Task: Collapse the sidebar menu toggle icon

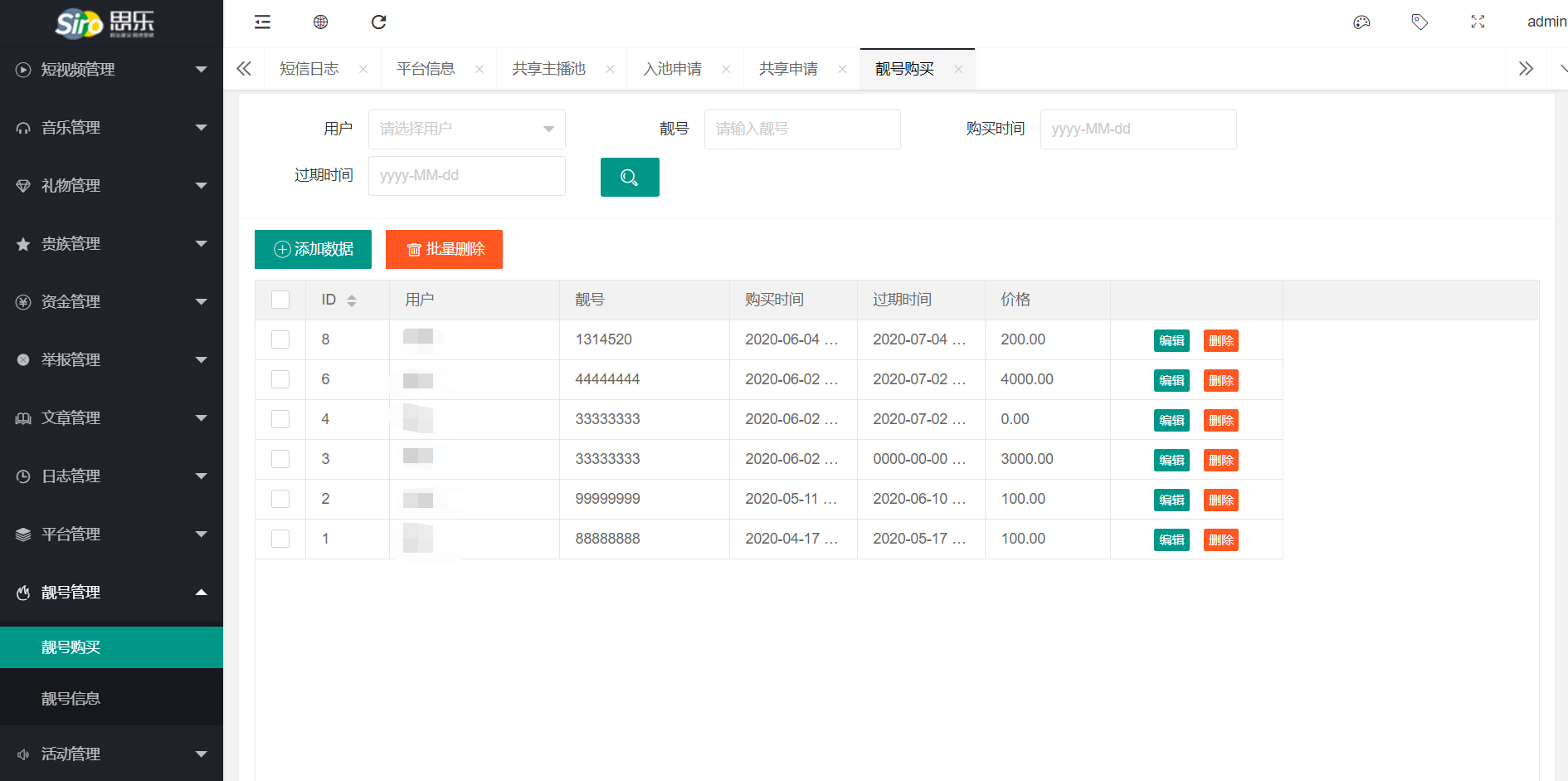Action: [262, 22]
